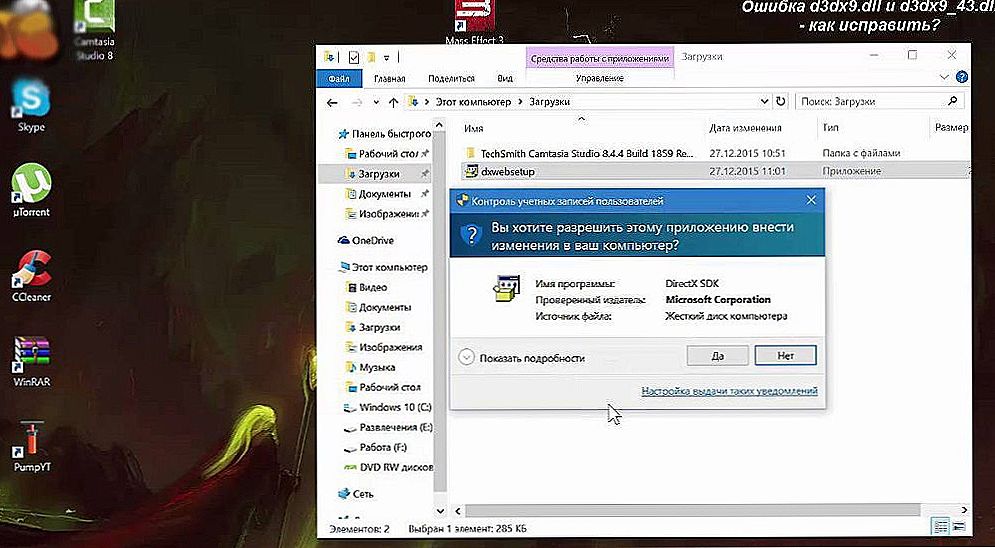Open the Управление ribbon tab
The height and width of the screenshot is (548, 995).
[599, 79]
